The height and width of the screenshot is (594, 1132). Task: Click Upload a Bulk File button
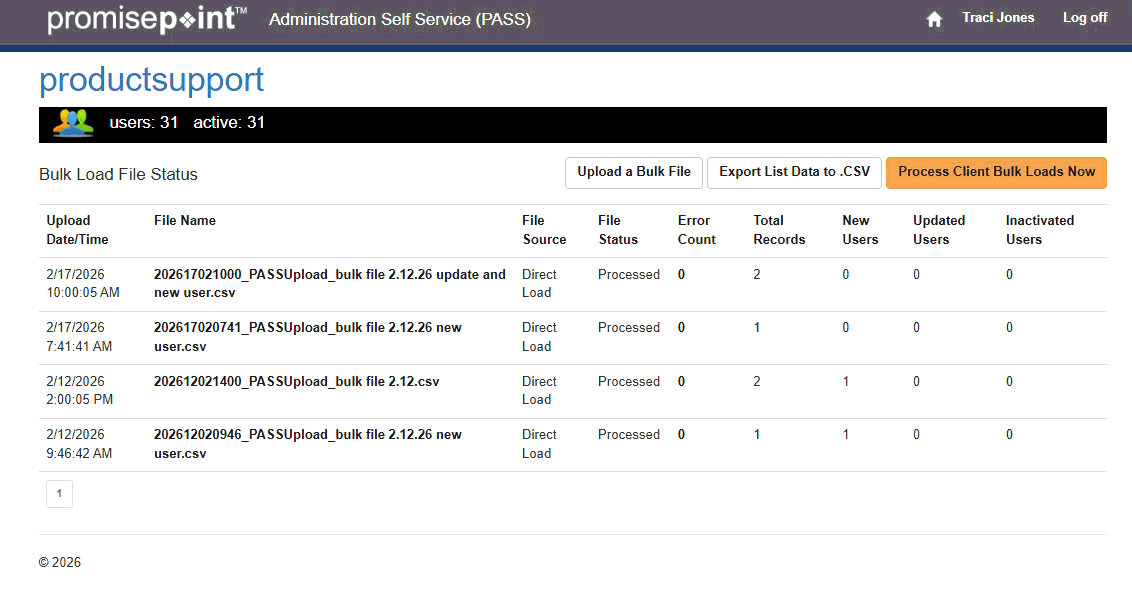[x=634, y=172]
